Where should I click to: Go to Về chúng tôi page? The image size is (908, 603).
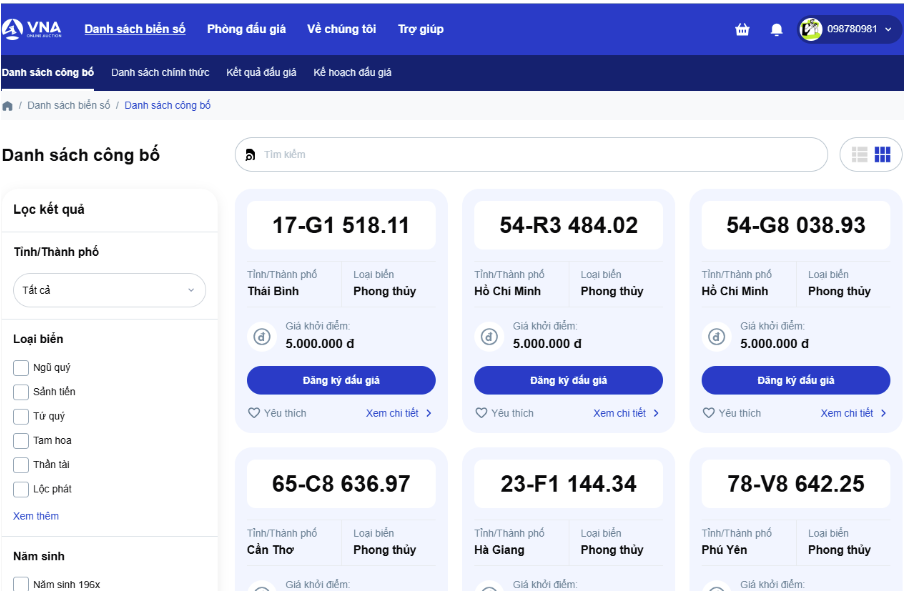[x=342, y=29]
